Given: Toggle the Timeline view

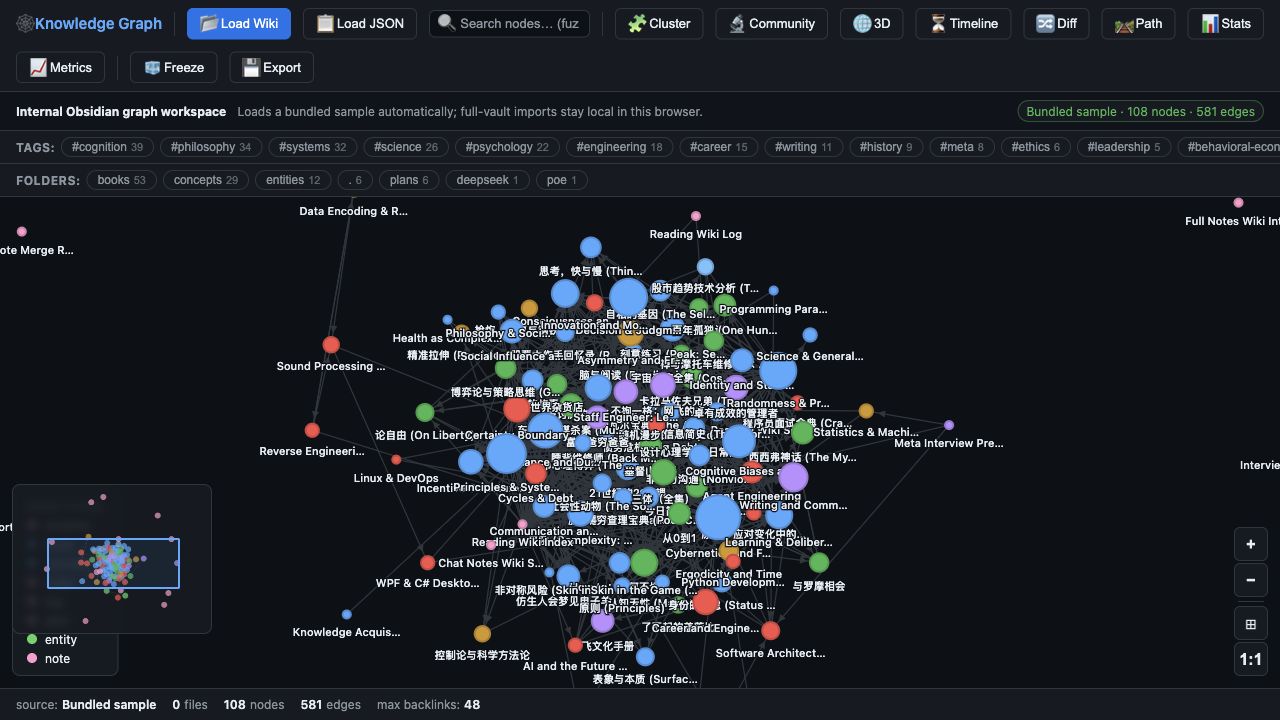Looking at the screenshot, I should tap(963, 23).
